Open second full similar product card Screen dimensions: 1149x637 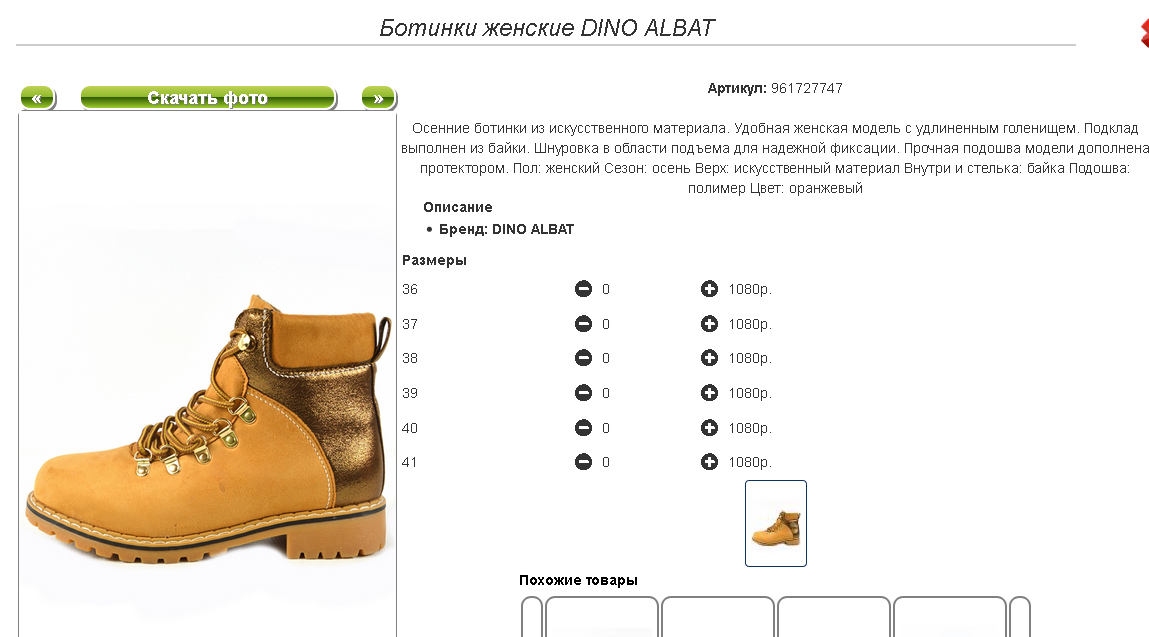tap(717, 616)
